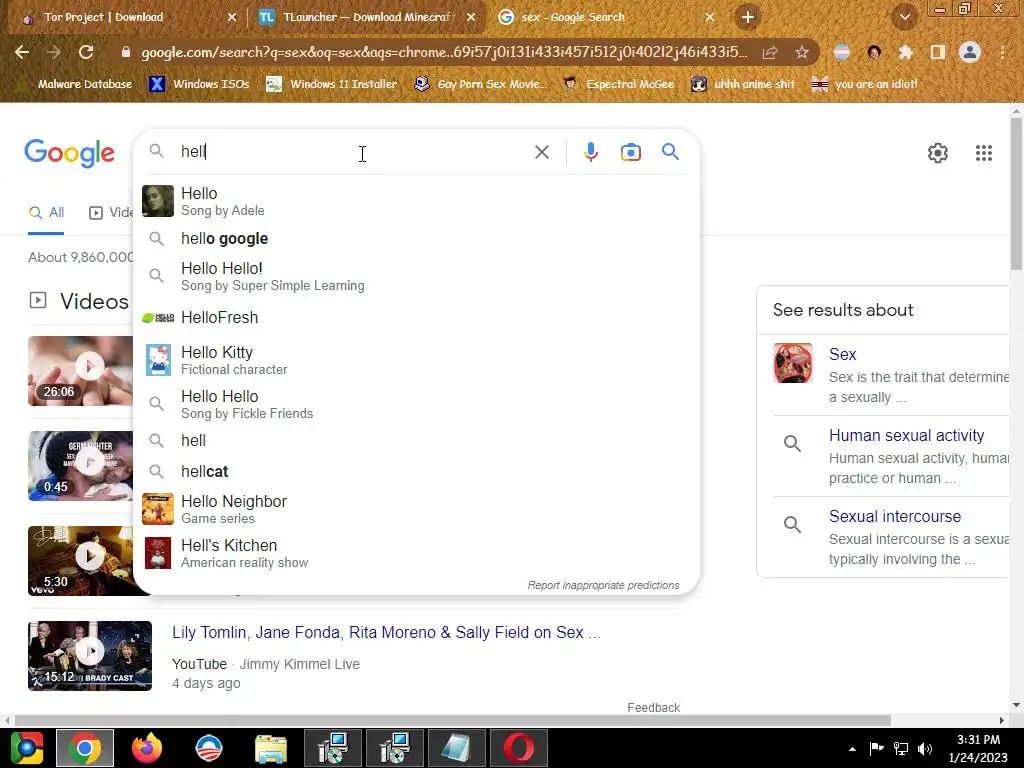Viewport: 1024px width, 768px height.
Task: Open File Explorer folder on taskbar
Action: point(271,748)
